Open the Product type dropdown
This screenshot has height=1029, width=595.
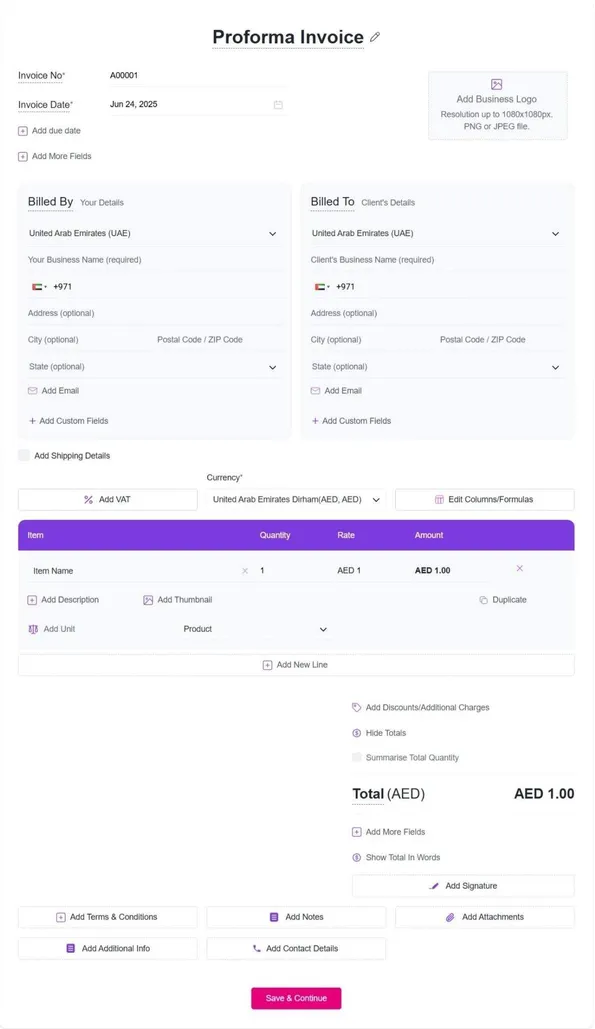coord(255,629)
